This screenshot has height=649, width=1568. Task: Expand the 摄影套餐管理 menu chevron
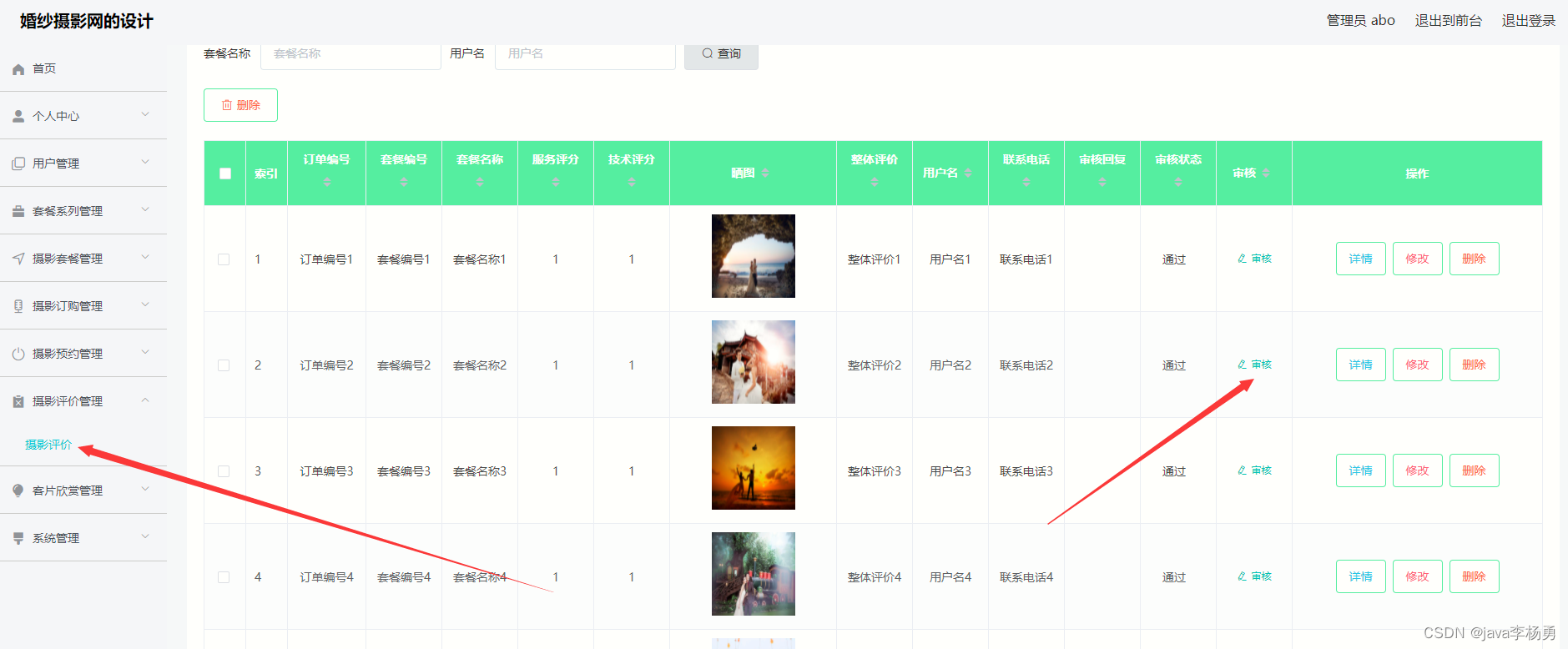[145, 257]
